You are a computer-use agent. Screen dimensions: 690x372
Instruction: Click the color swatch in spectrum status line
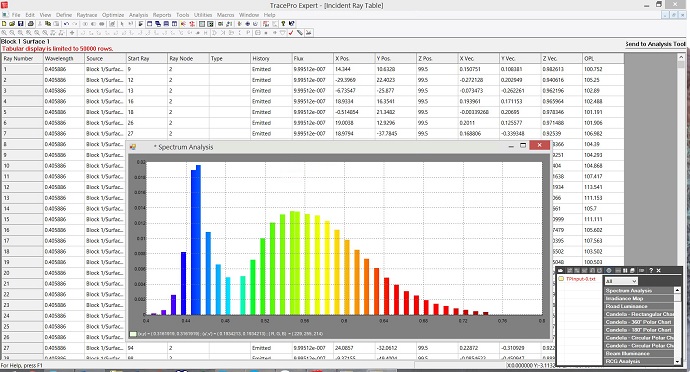point(132,334)
